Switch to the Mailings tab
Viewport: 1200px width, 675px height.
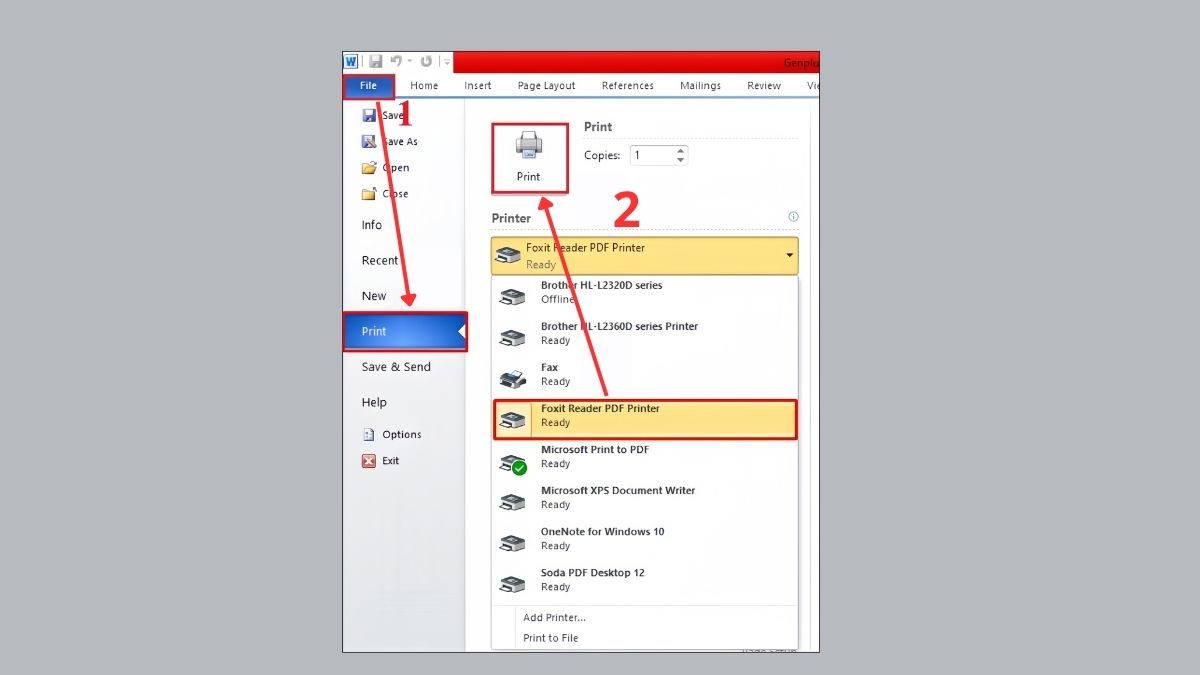(700, 86)
